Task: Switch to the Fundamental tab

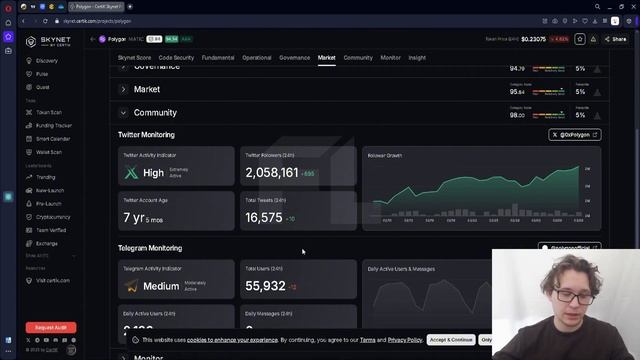Action: (x=218, y=58)
